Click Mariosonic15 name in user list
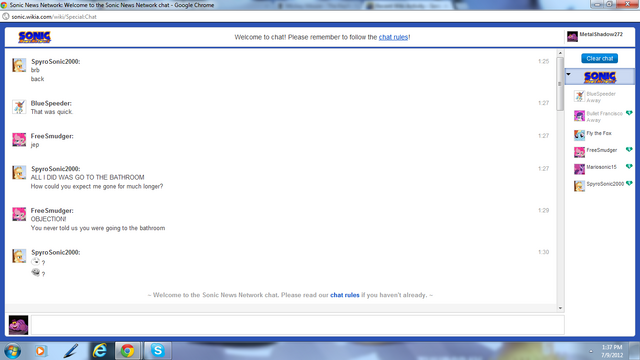 click(601, 167)
